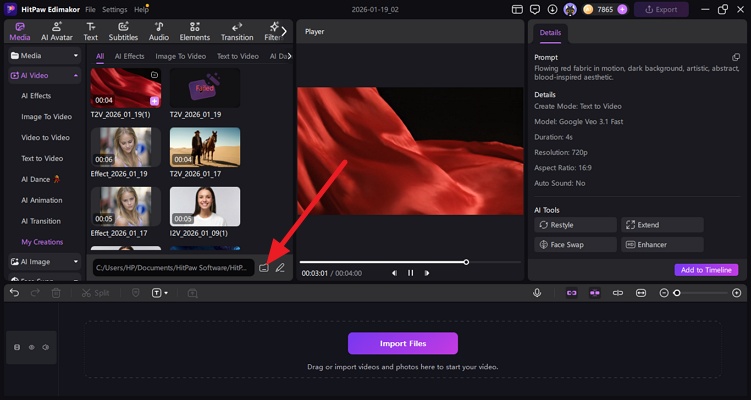Select the Effect_2026_01_19 thumbnail
This screenshot has height=400, width=751.
tap(125, 147)
